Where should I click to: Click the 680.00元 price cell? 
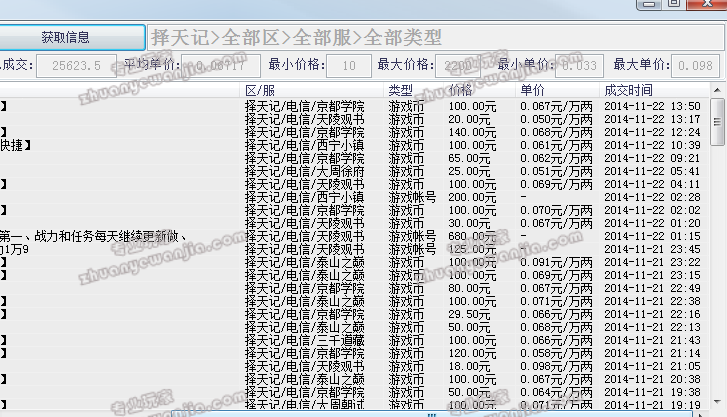472,236
